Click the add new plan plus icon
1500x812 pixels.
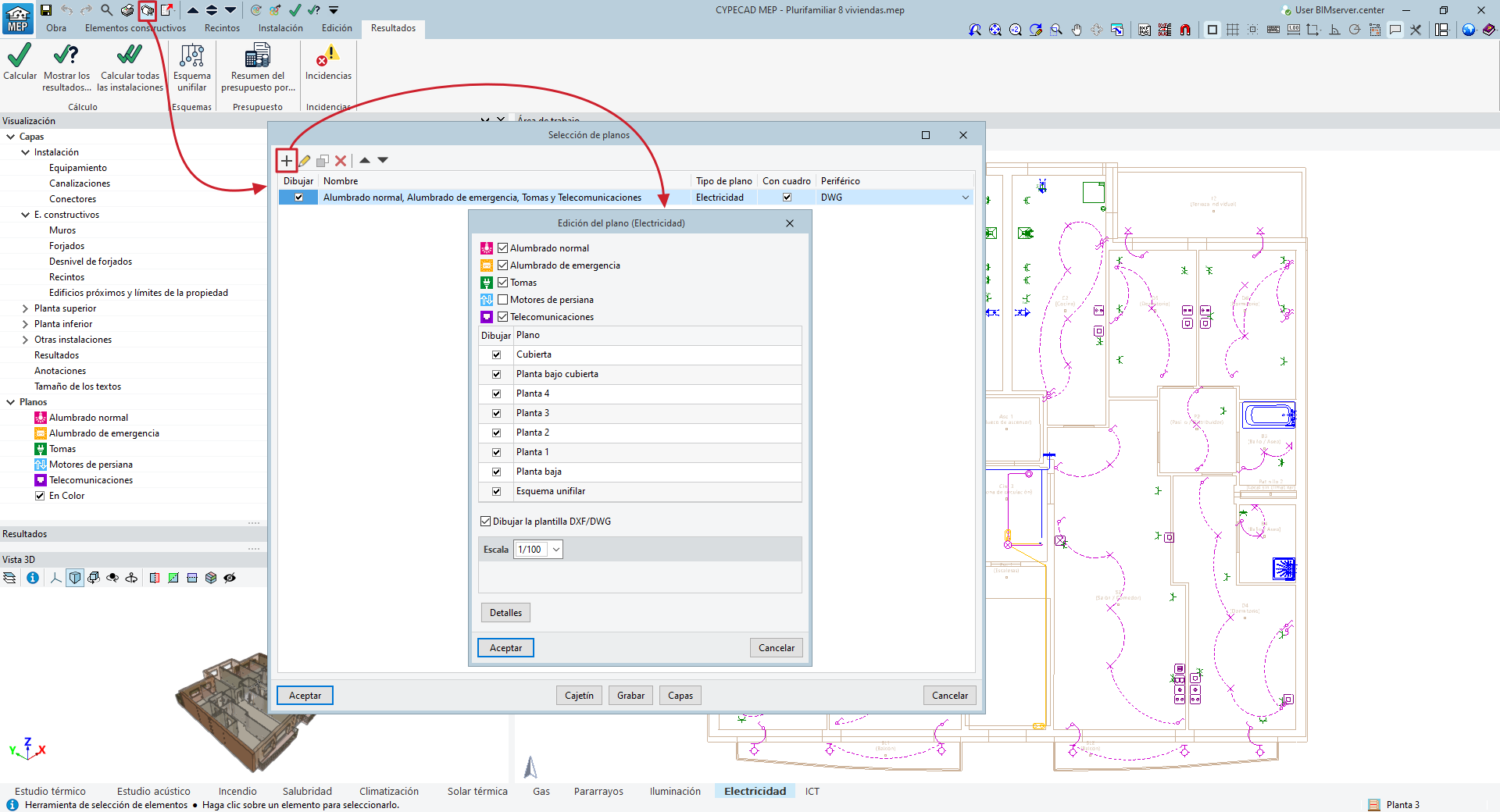point(287,161)
